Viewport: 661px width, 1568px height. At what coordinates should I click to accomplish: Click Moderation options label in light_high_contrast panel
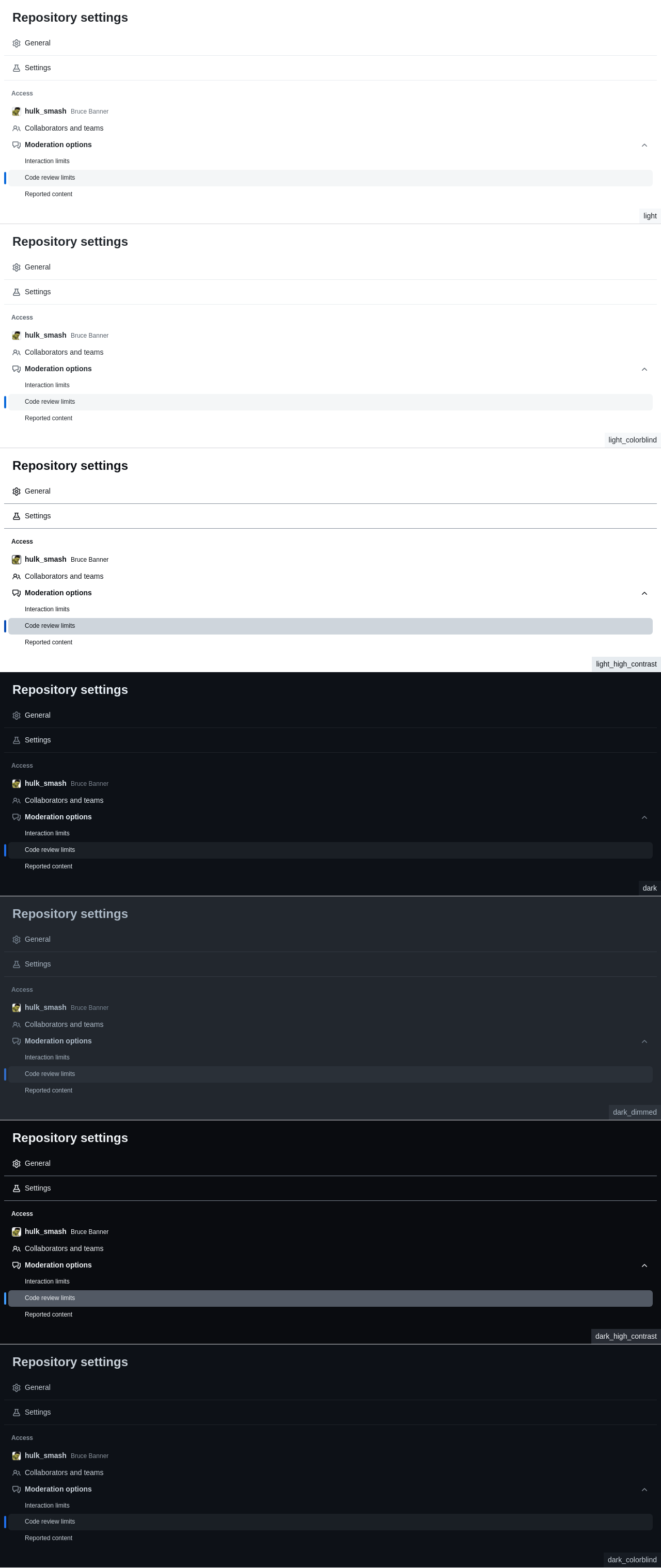58,593
